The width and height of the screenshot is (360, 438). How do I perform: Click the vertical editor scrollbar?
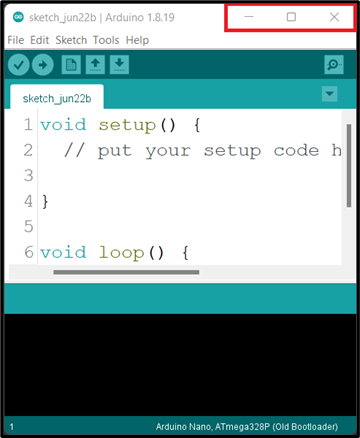349,166
